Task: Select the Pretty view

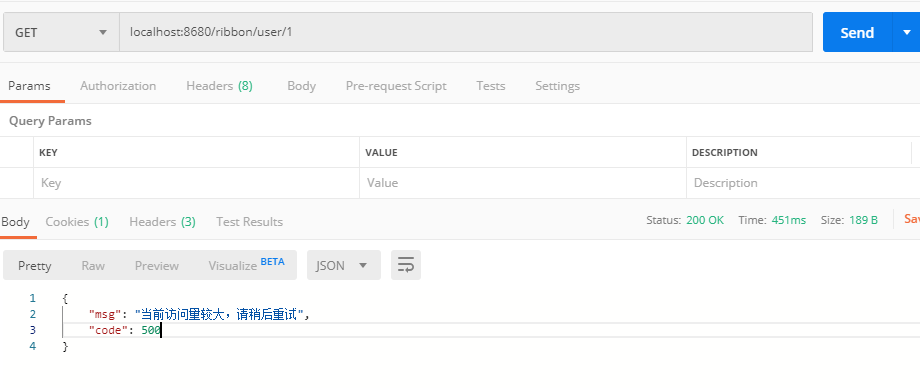Action: coord(35,265)
